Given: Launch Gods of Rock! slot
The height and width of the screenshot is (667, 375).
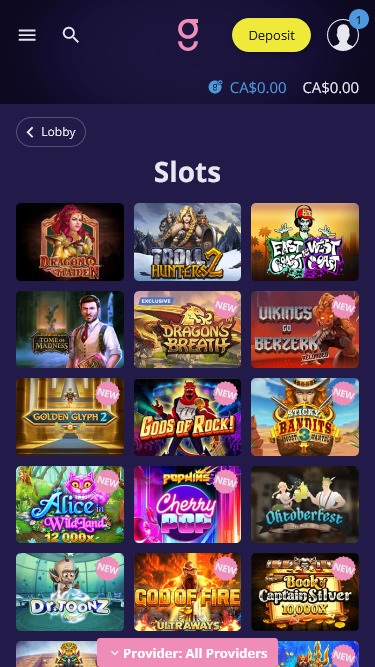Looking at the screenshot, I should point(188,417).
